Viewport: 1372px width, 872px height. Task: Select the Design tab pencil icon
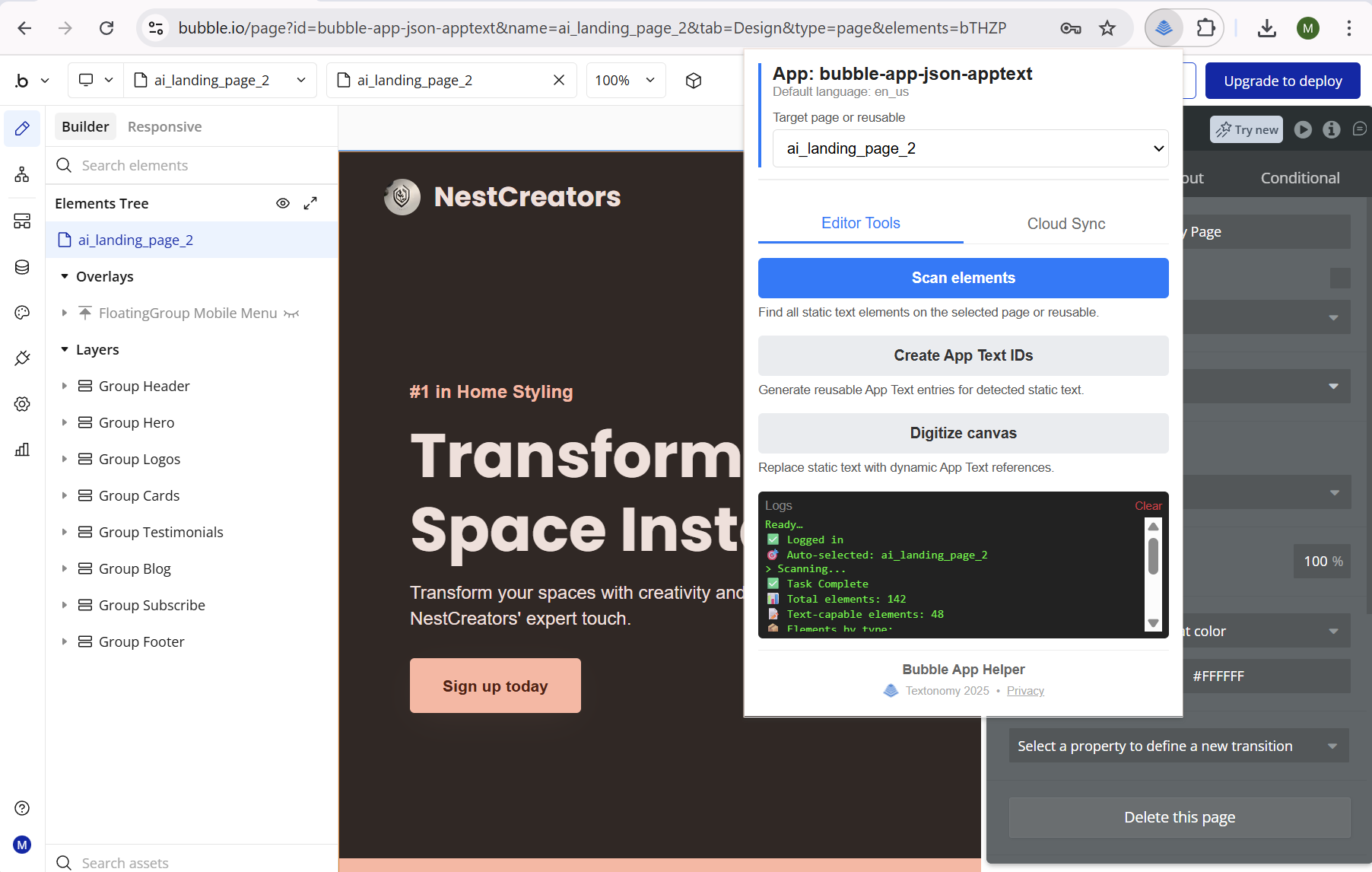click(21, 128)
